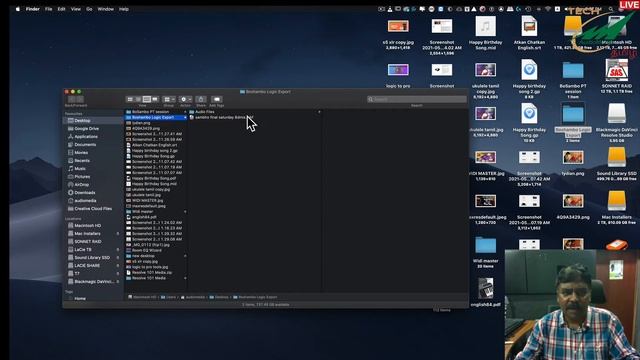The height and width of the screenshot is (360, 640).
Task: Open the View menu
Action: [x=76, y=9]
